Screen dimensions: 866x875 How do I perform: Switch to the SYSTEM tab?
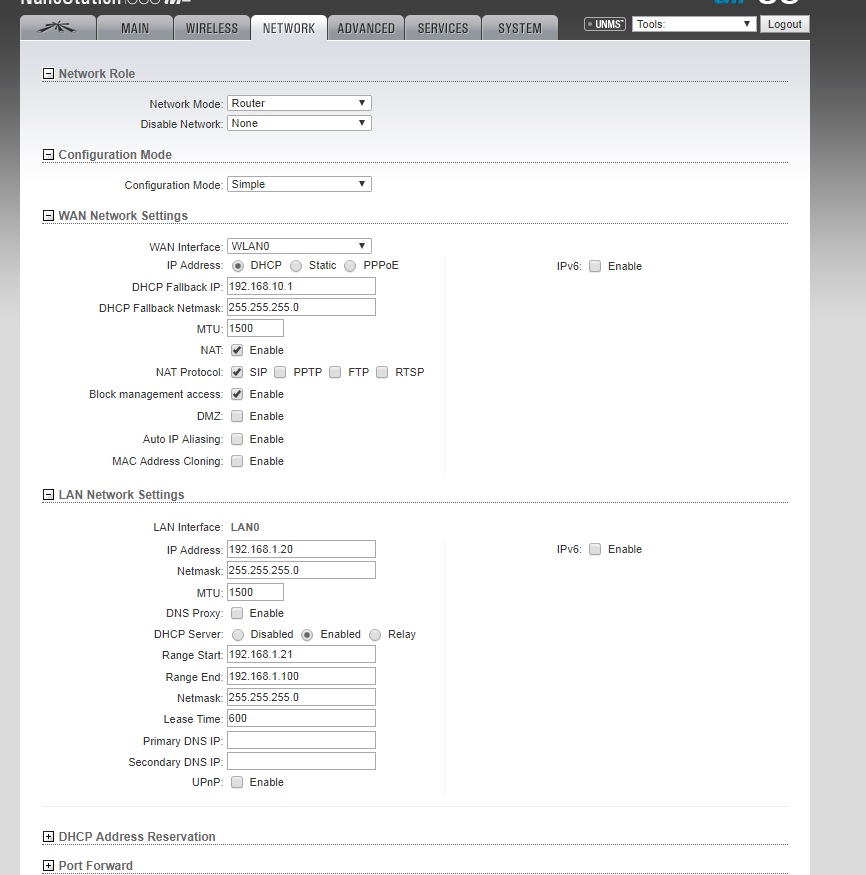519,28
